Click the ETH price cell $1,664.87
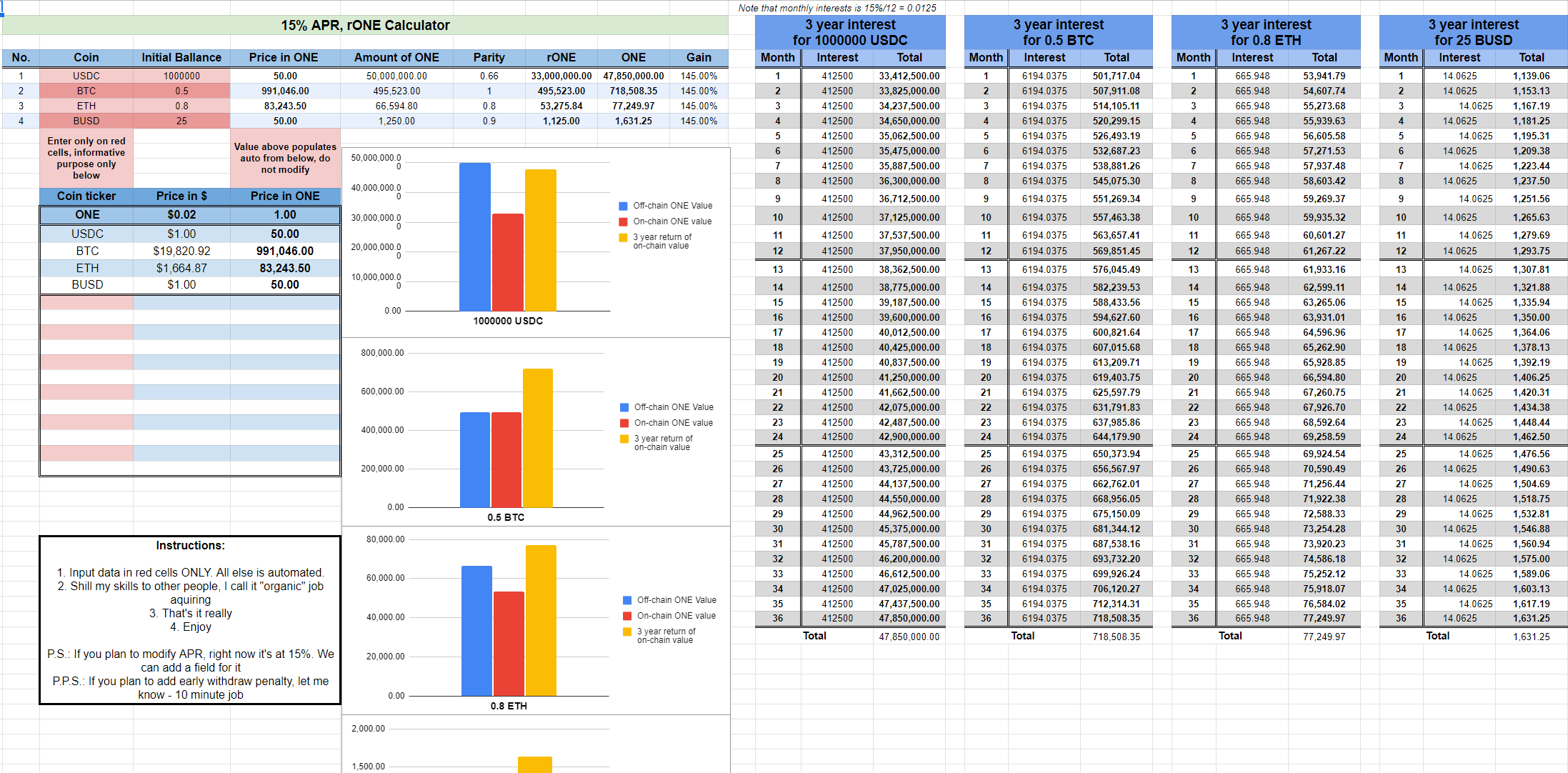 pos(181,268)
